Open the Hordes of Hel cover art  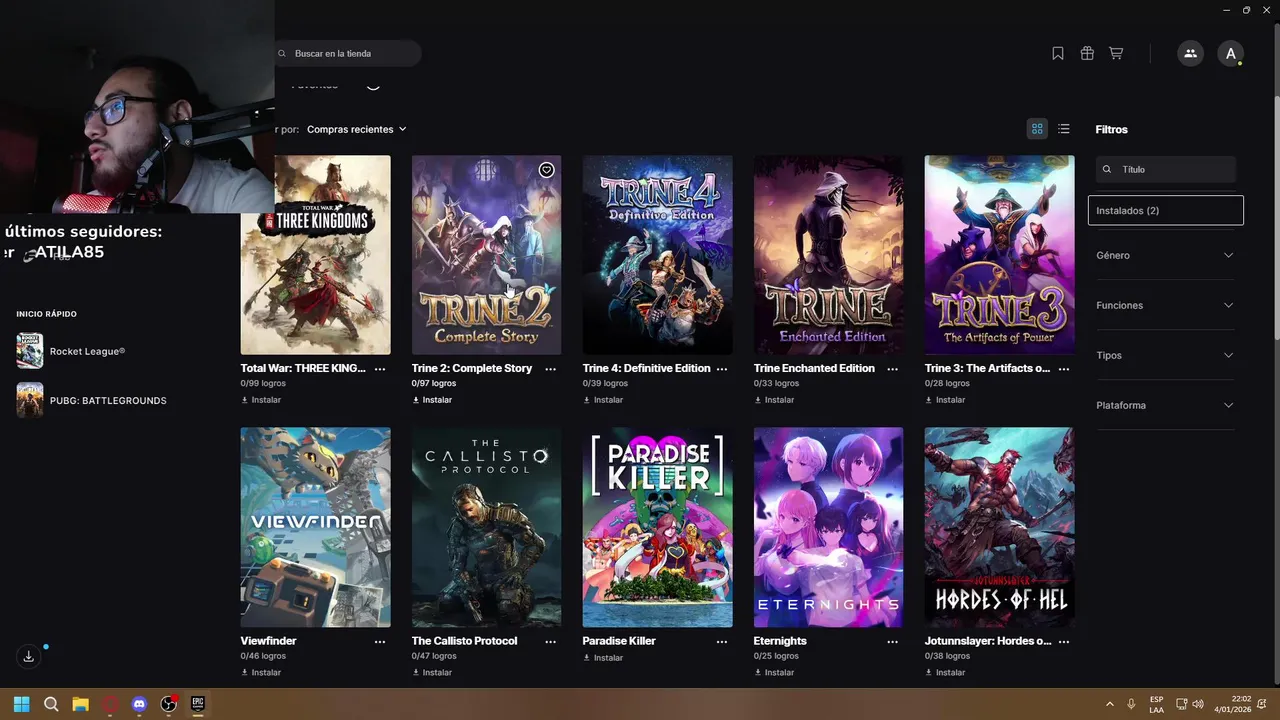coord(1000,528)
